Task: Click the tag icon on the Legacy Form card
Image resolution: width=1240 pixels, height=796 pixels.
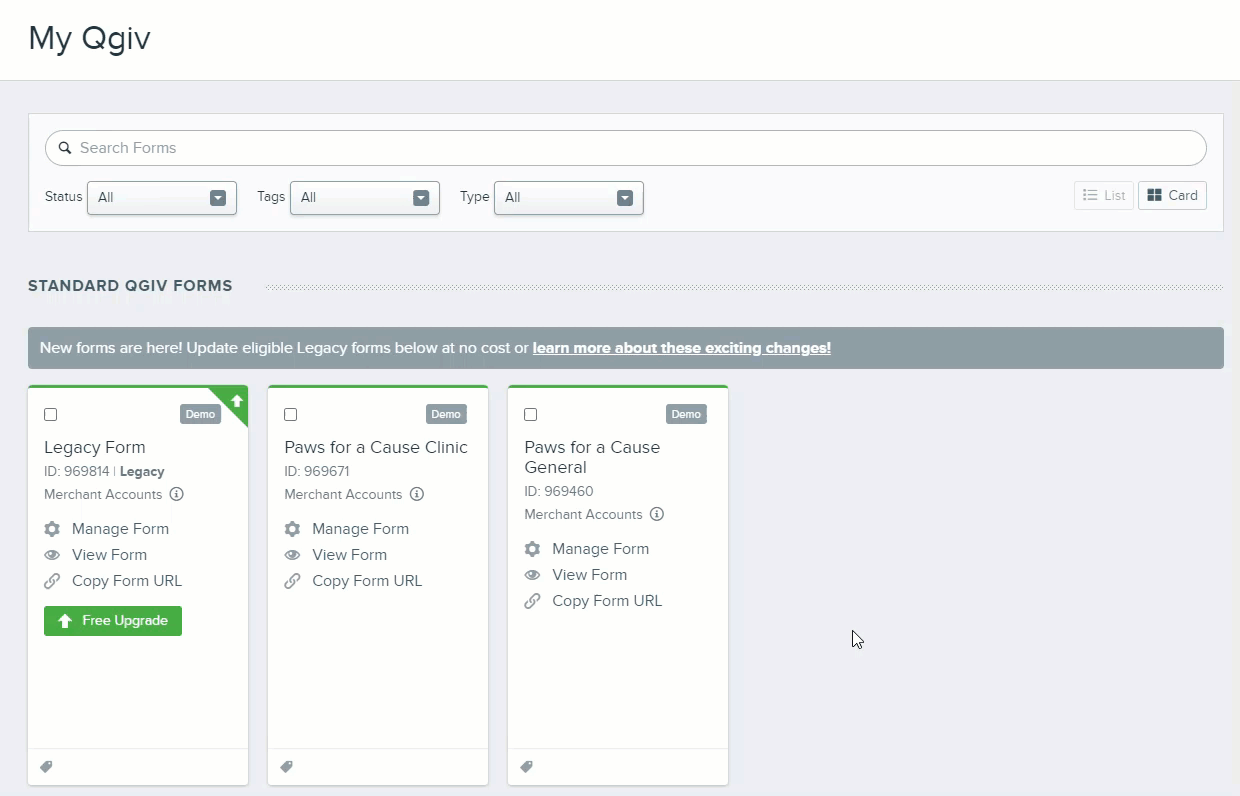Action: tap(46, 767)
